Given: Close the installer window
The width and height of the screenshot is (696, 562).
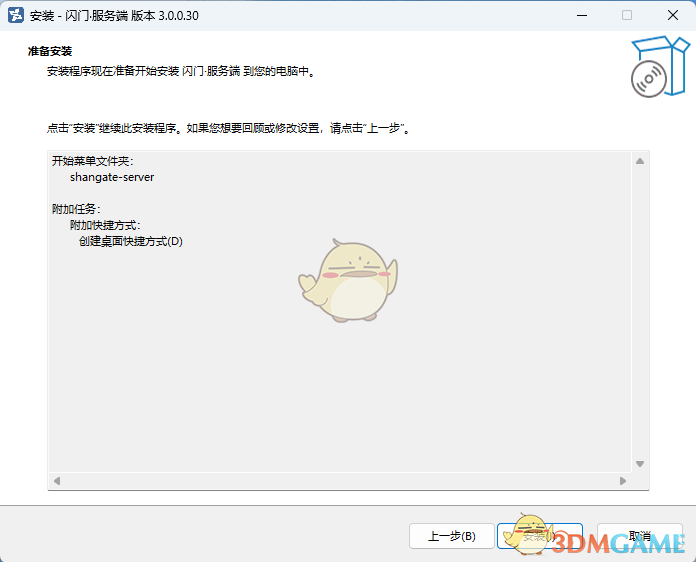Looking at the screenshot, I should pyautogui.click(x=672, y=15).
